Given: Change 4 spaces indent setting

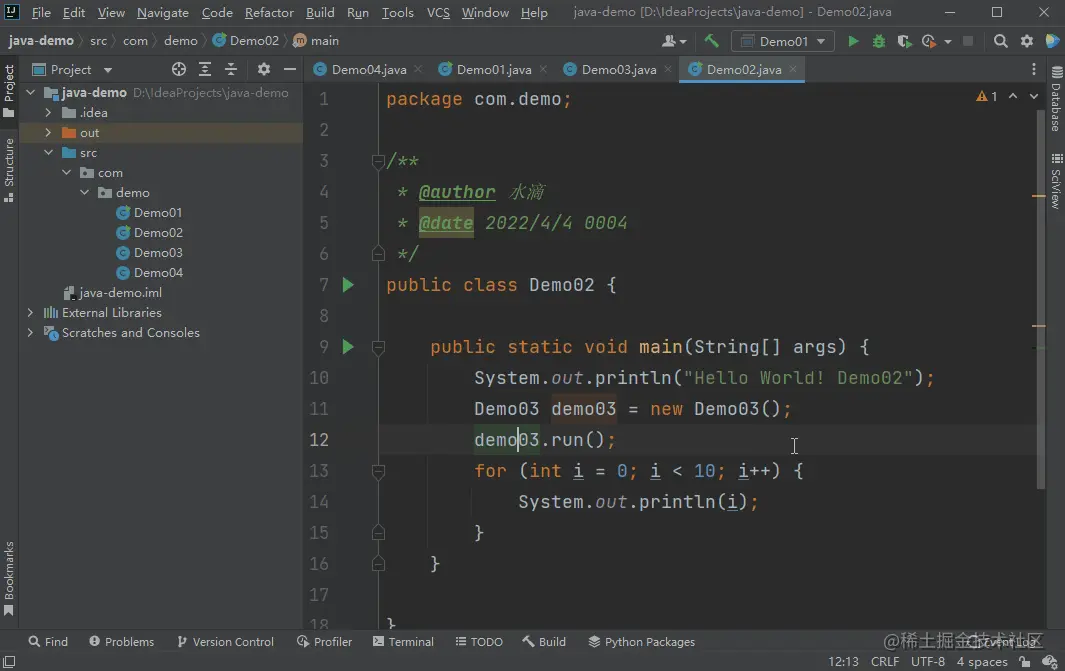Looking at the screenshot, I should (982, 661).
